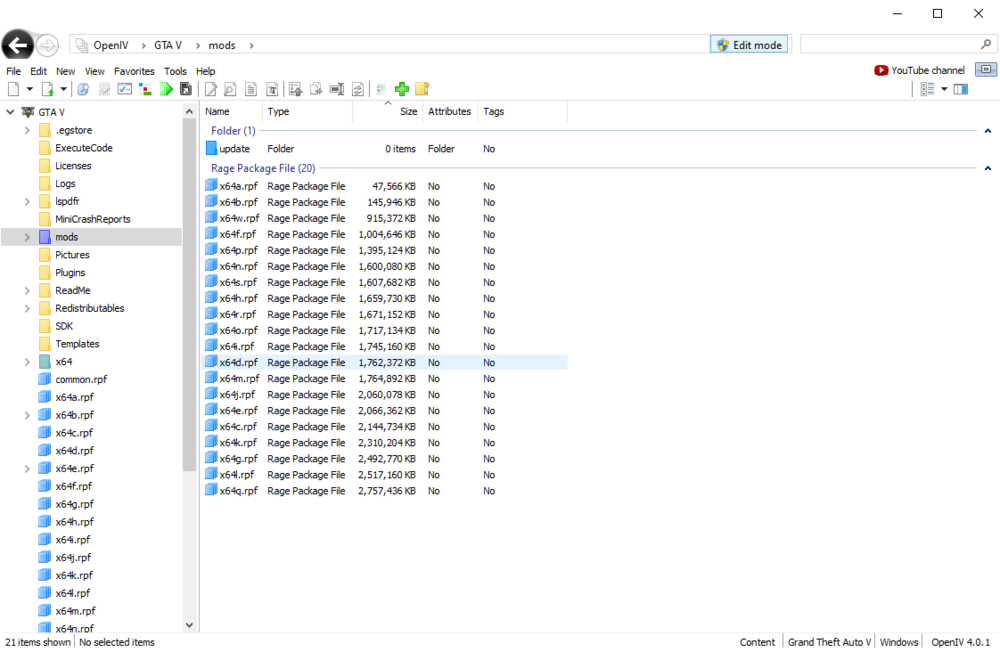Click the page with pencil edit icon
The height and width of the screenshot is (652, 1000).
tap(210, 89)
